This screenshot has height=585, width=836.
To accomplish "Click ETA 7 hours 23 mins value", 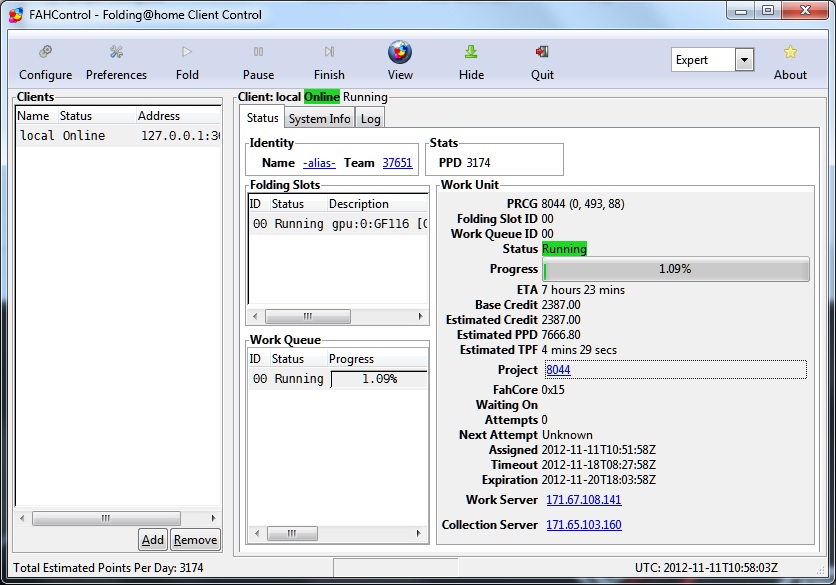I will (x=583, y=290).
